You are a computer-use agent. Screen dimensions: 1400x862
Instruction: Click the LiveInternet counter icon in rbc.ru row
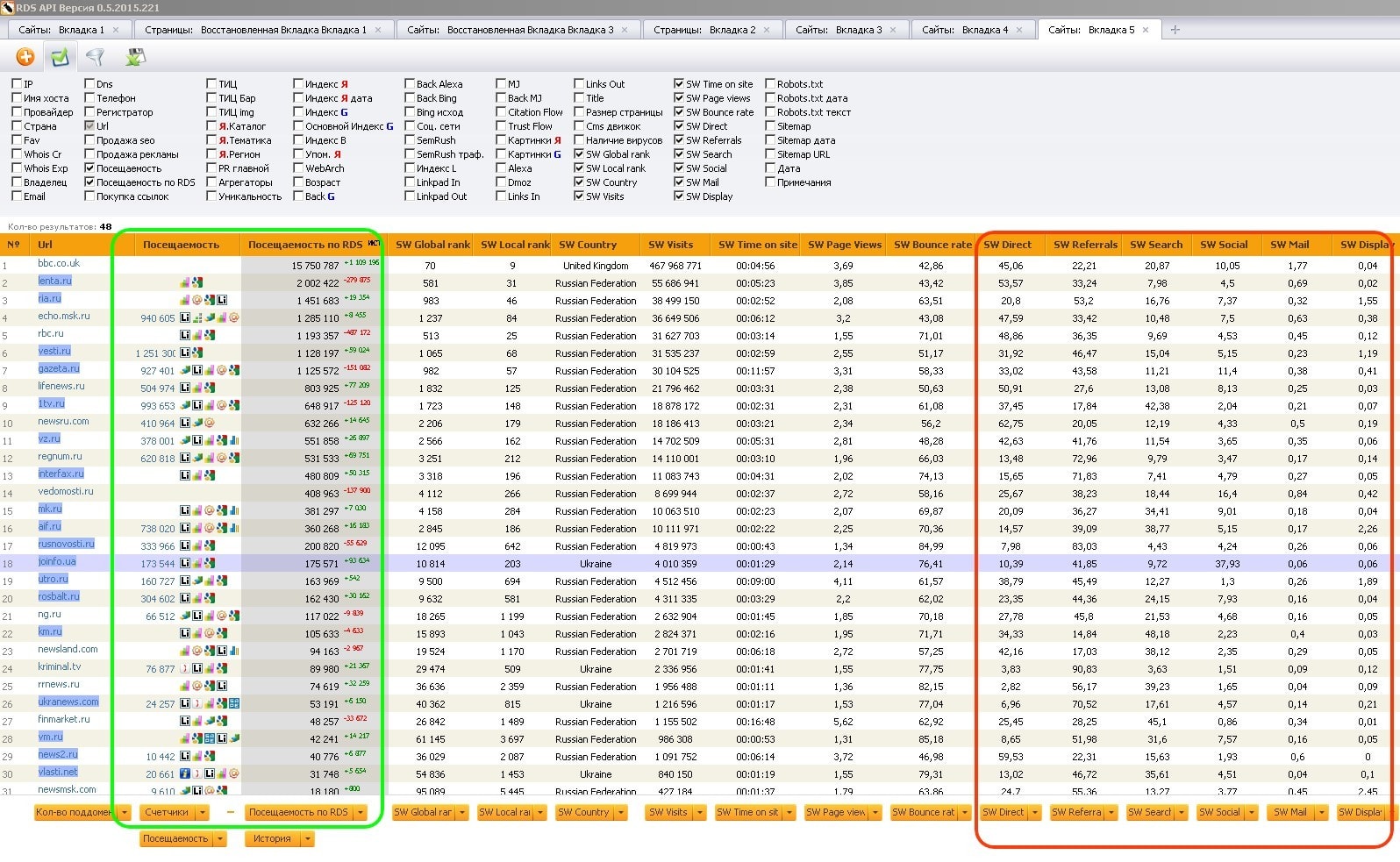click(x=185, y=335)
